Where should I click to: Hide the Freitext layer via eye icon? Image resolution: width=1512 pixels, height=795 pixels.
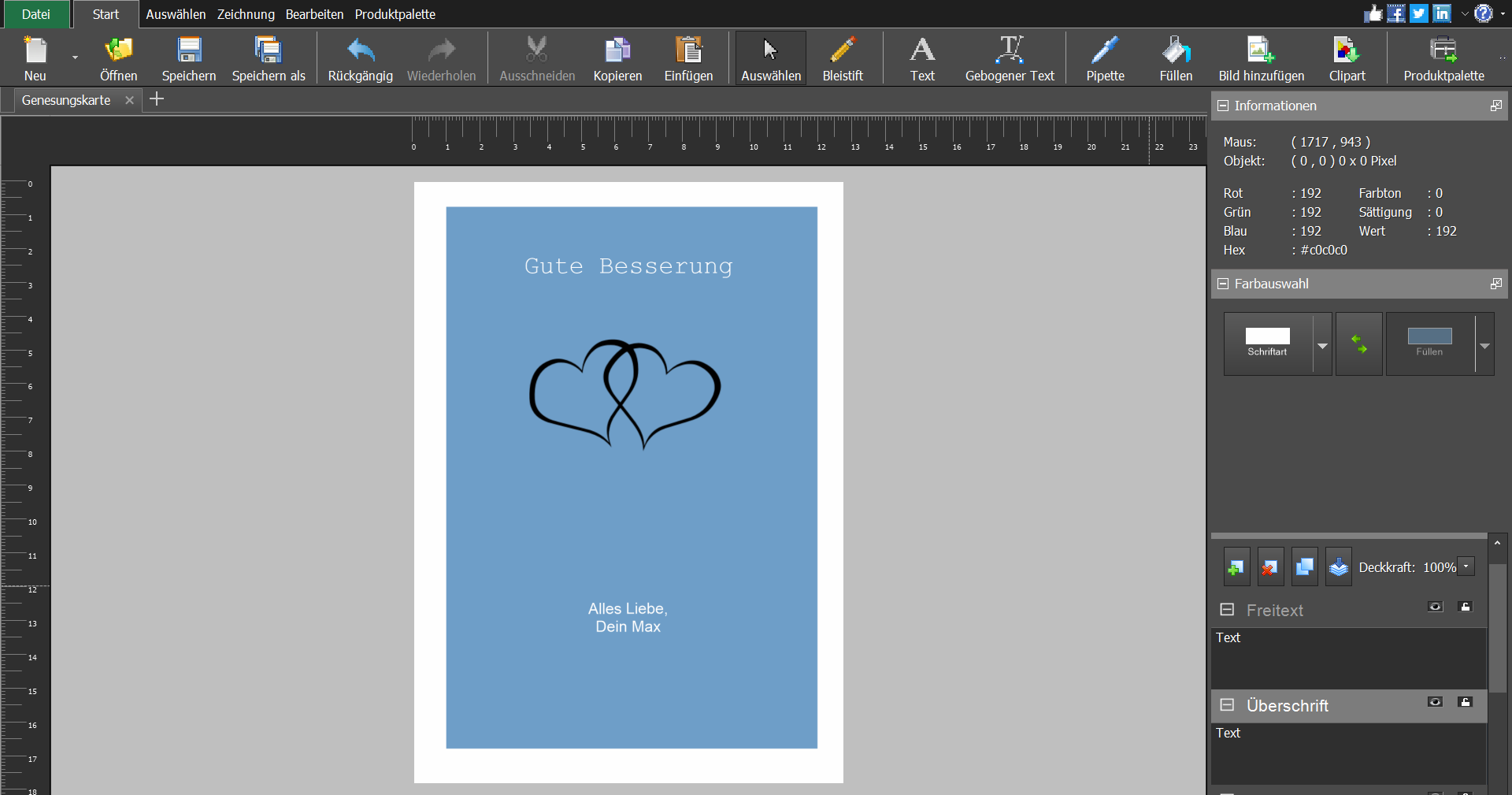coord(1436,607)
